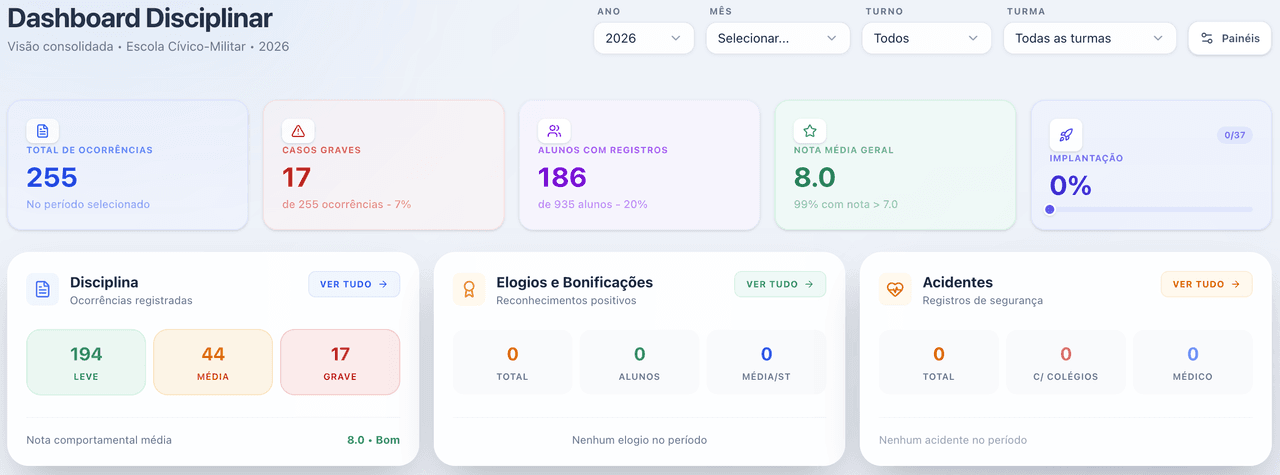
Task: Click the text 'de 935 alunos - 20%'
Action: click(593, 204)
